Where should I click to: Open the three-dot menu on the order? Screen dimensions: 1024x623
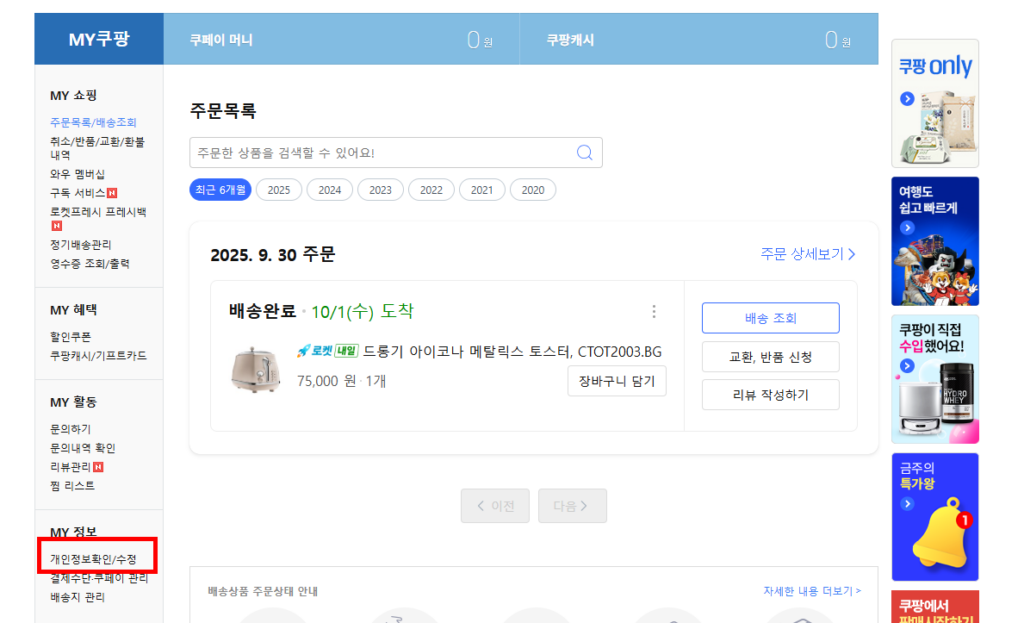(654, 312)
